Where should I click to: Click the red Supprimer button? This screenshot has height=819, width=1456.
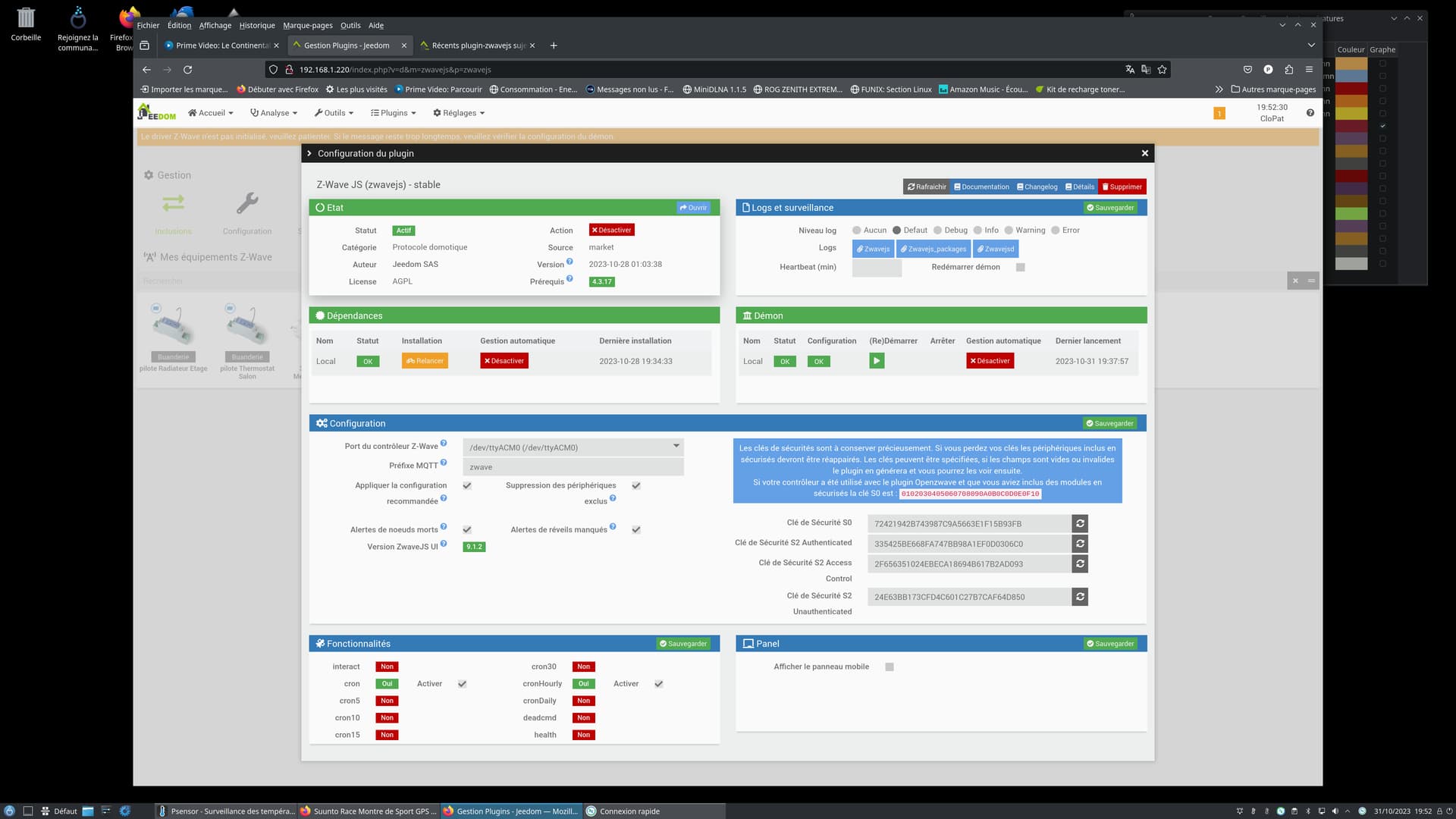tap(1122, 187)
